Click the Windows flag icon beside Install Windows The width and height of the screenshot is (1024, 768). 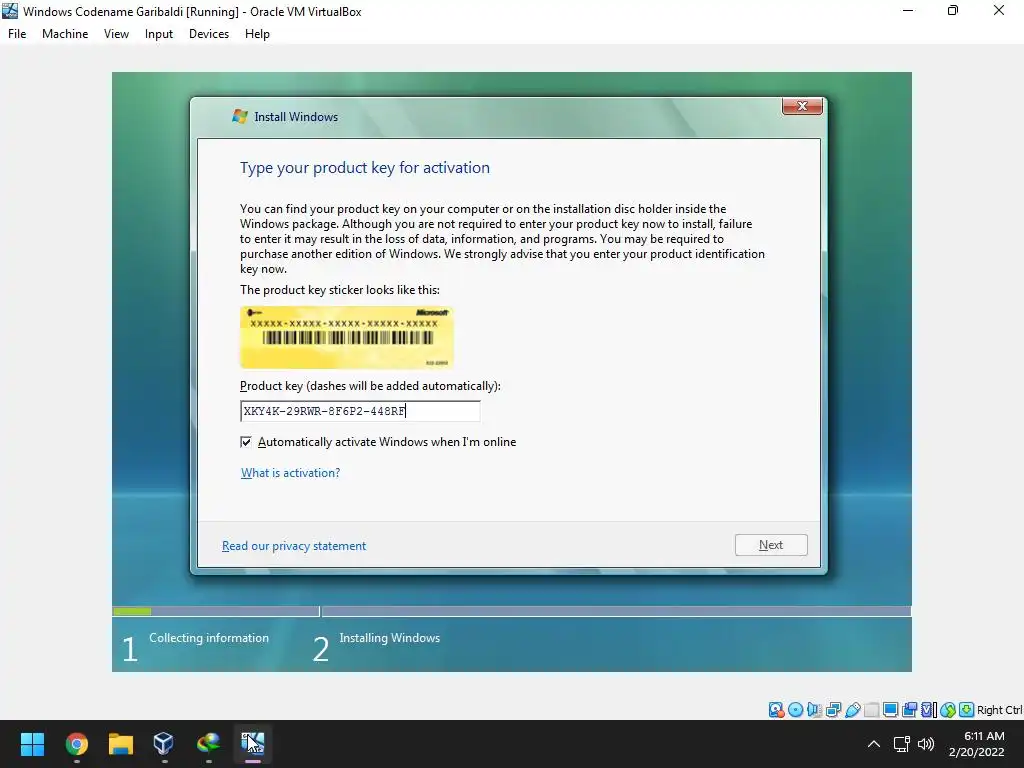point(240,116)
